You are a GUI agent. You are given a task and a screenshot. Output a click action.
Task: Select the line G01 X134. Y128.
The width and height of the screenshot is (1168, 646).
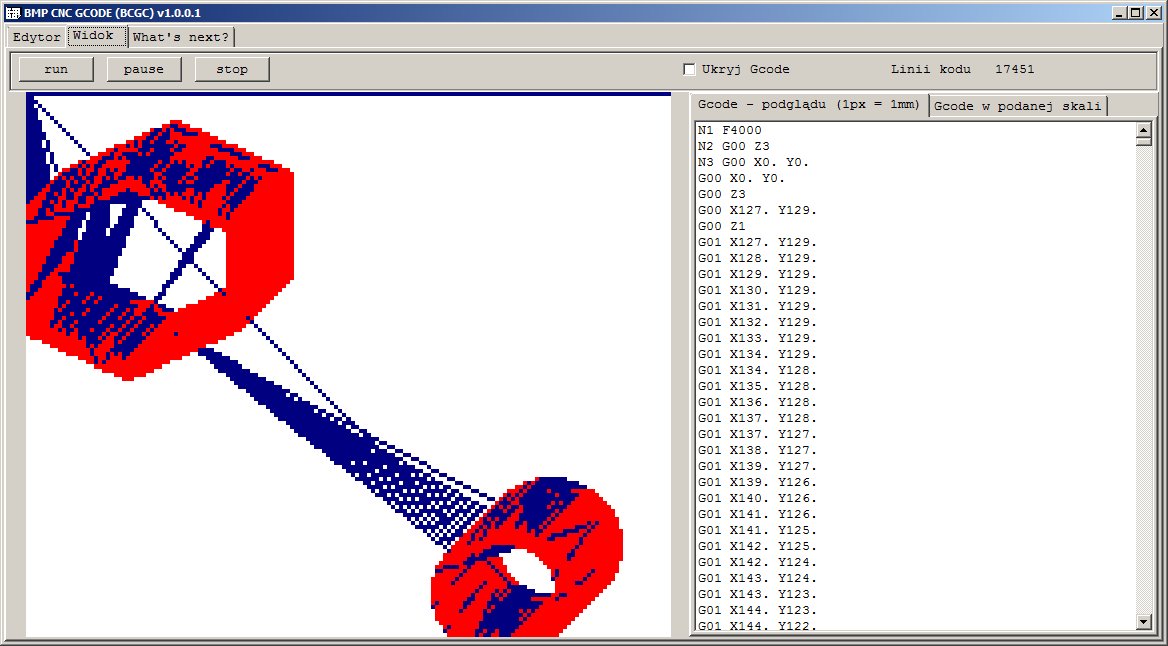(x=758, y=370)
